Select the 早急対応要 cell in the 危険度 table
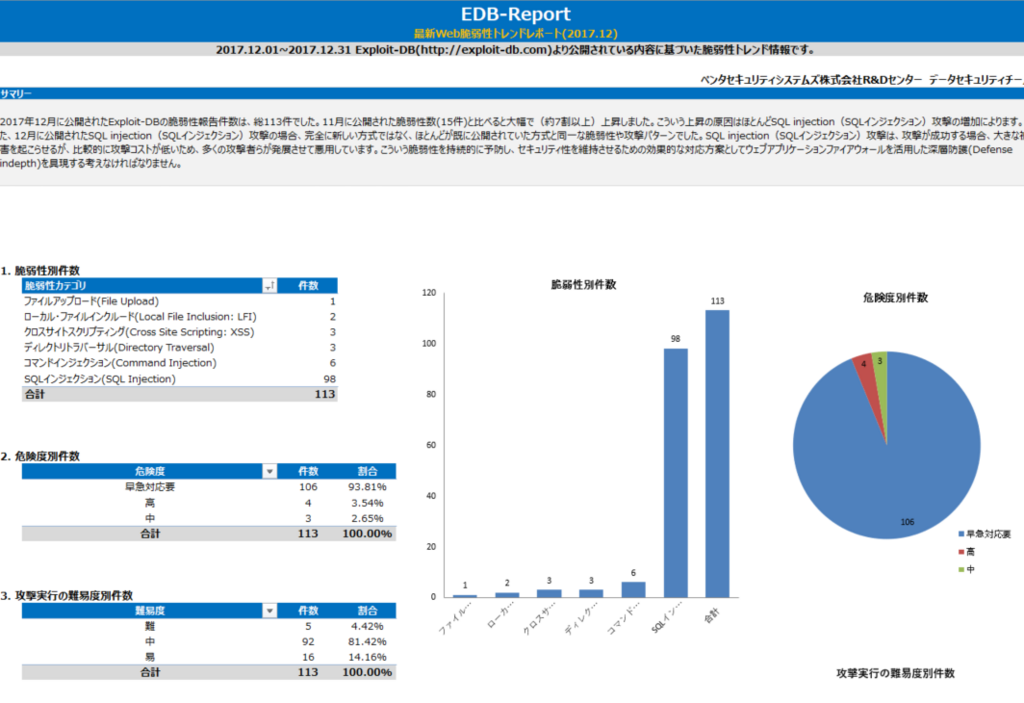 (x=150, y=487)
